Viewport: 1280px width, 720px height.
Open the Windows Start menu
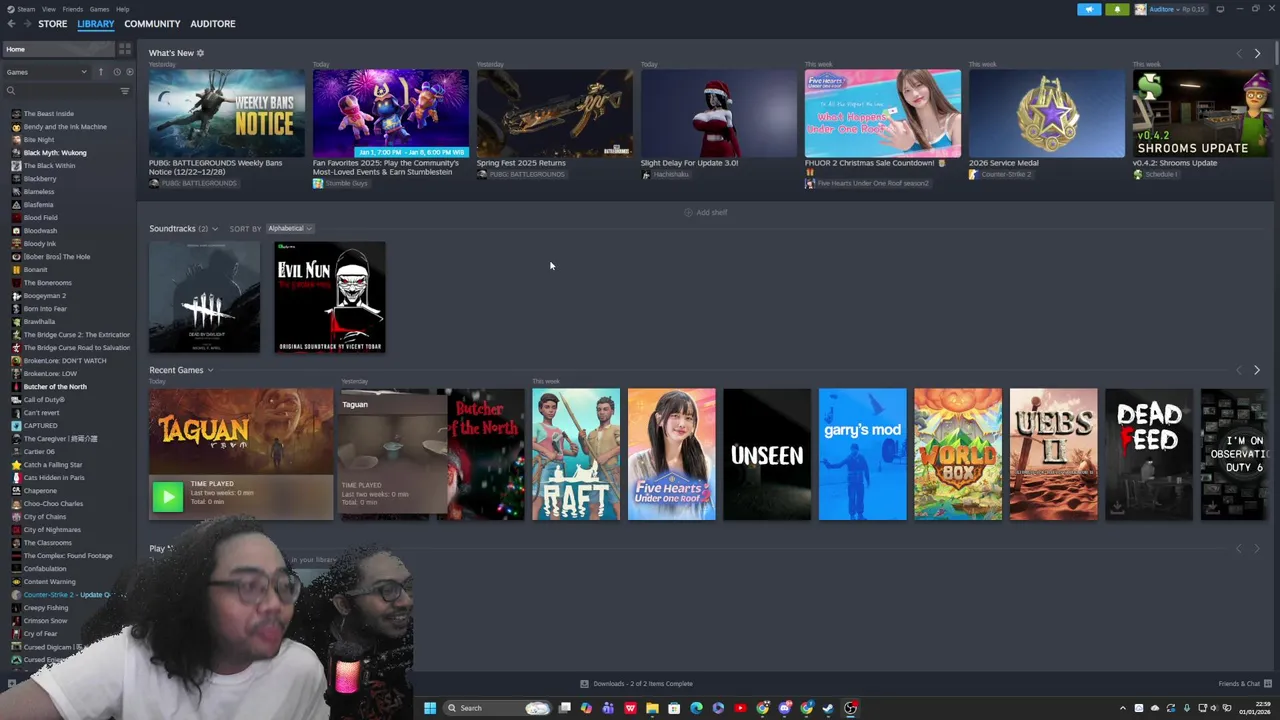pyautogui.click(x=430, y=708)
